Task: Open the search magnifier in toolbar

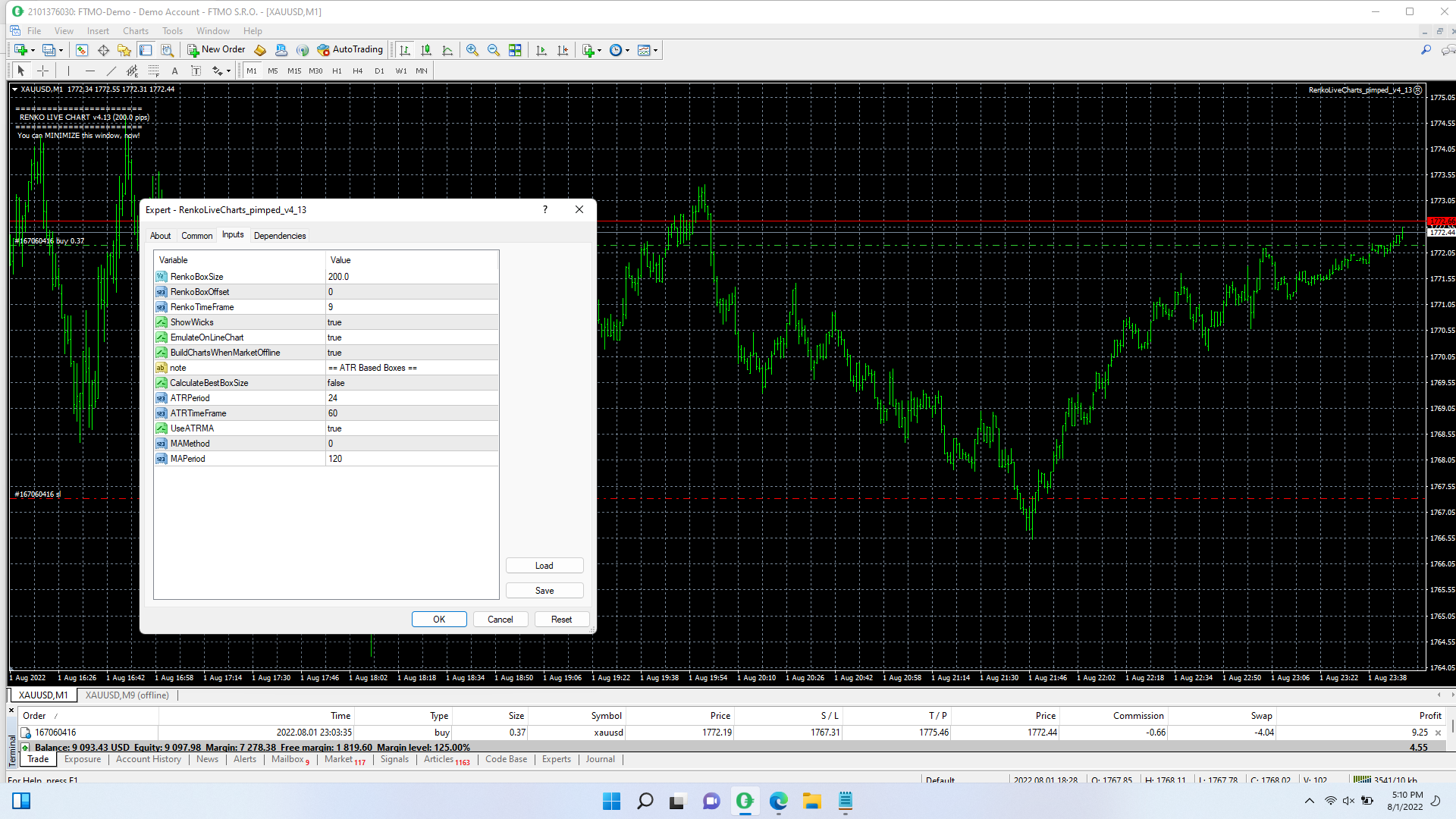Action: 1426,50
